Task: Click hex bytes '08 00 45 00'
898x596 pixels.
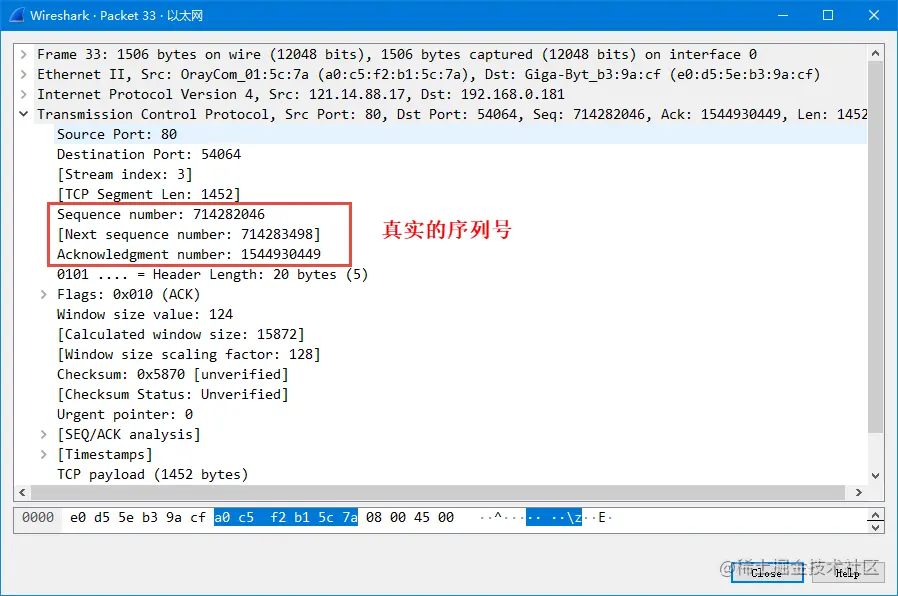Action: [409, 518]
